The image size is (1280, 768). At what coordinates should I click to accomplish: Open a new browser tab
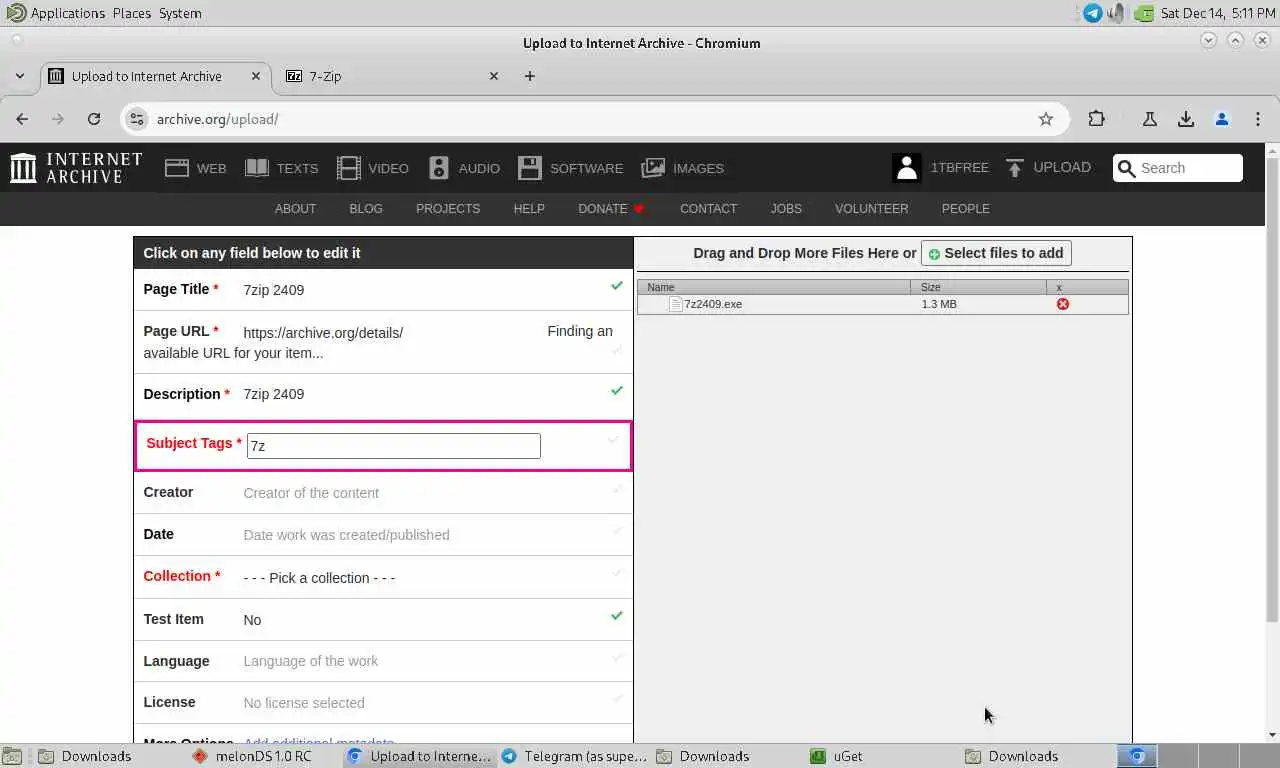530,76
